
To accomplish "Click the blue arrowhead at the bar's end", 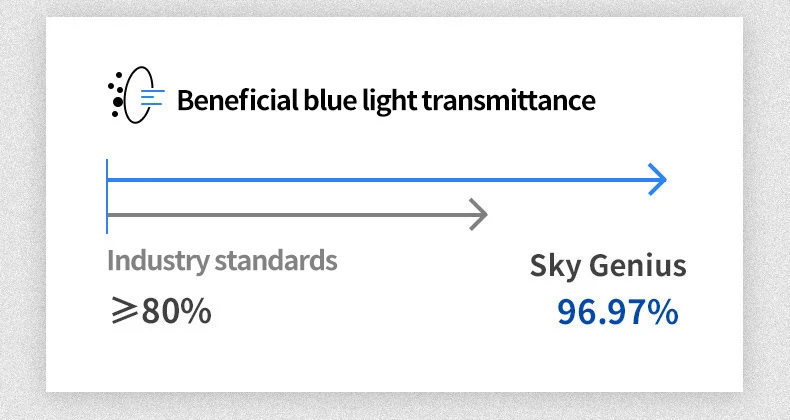I will tap(656, 180).
